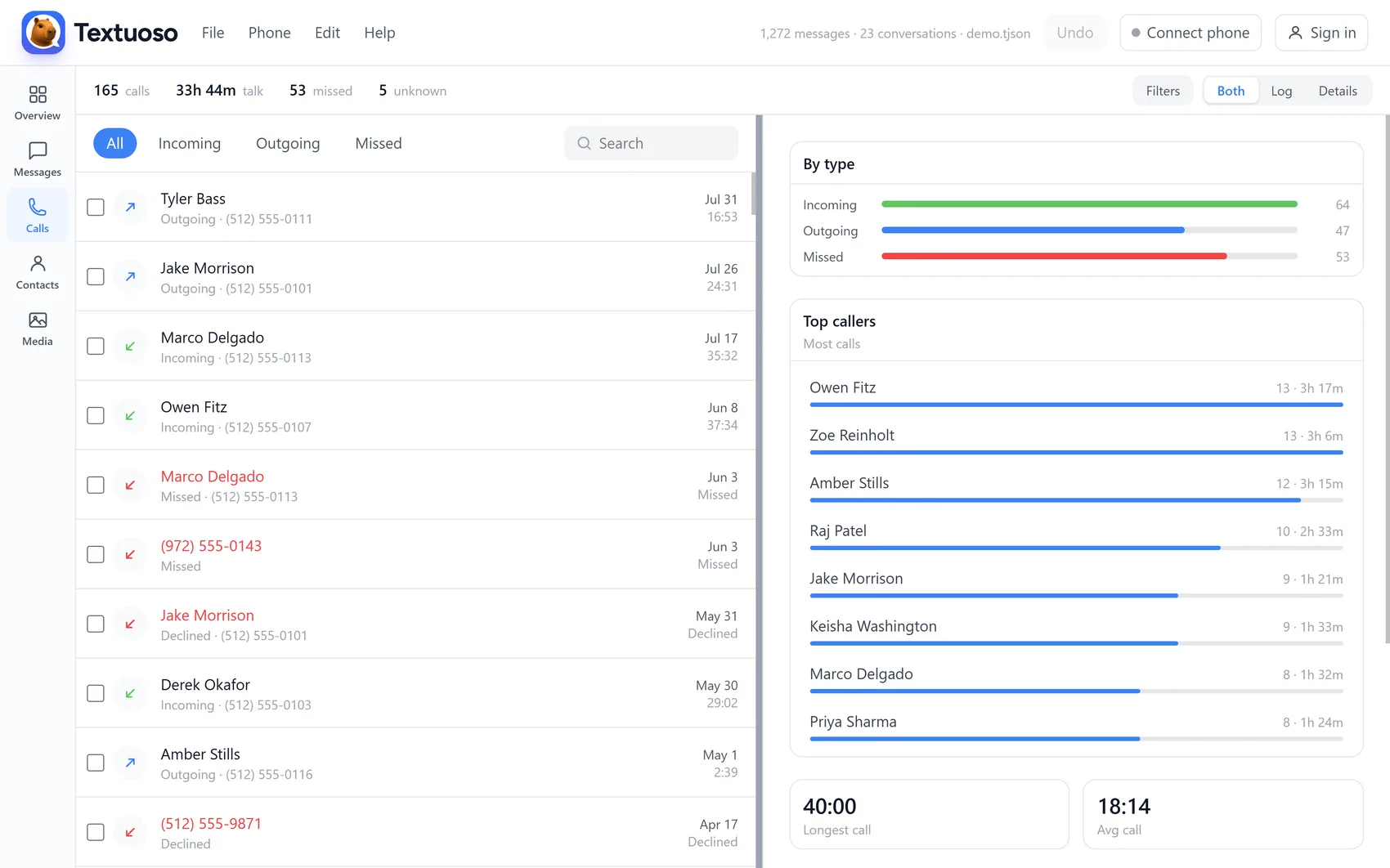Tick the Owen Fitz call checkbox

coord(96,416)
